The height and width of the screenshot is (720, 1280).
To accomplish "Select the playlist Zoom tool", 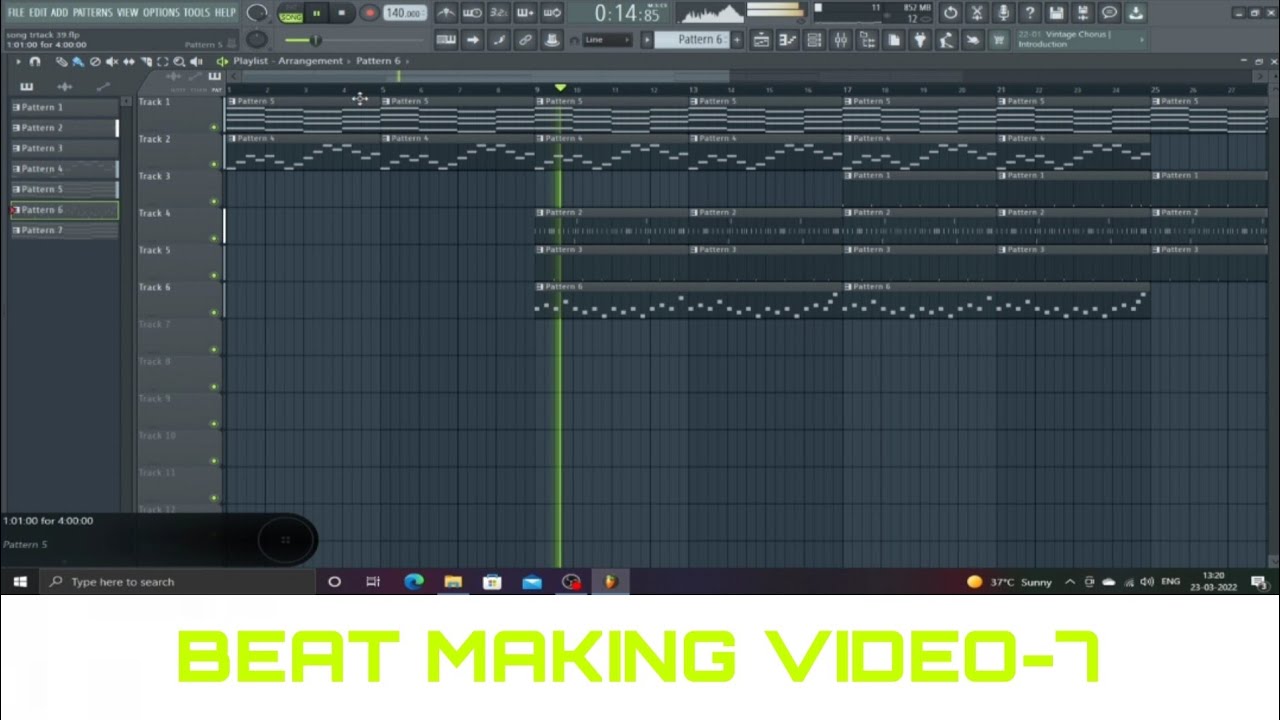I will [x=179, y=61].
